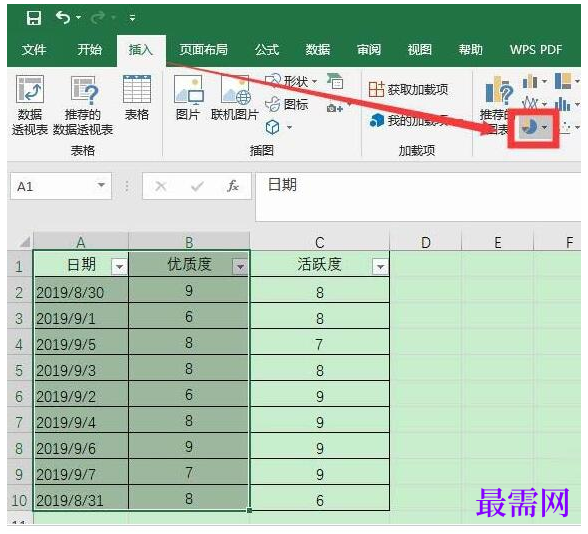Open the 公式 ribbon tab

267,50
